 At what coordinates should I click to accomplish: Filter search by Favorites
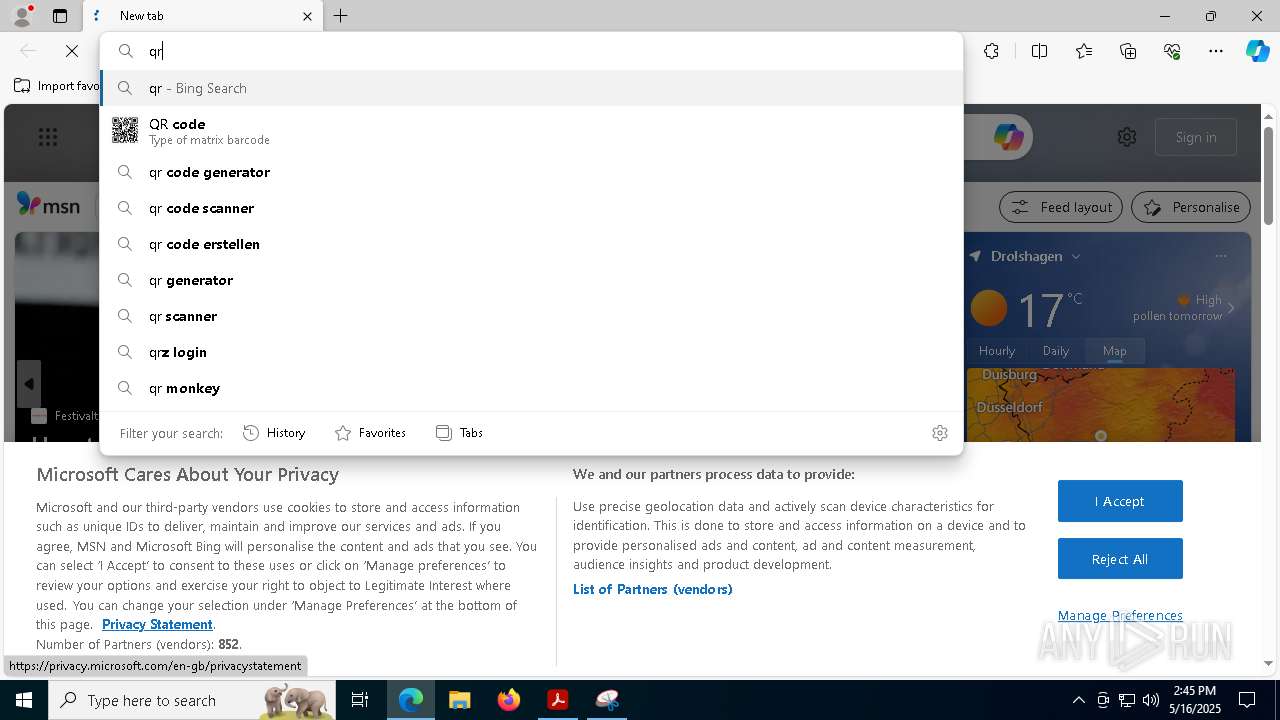coord(370,433)
